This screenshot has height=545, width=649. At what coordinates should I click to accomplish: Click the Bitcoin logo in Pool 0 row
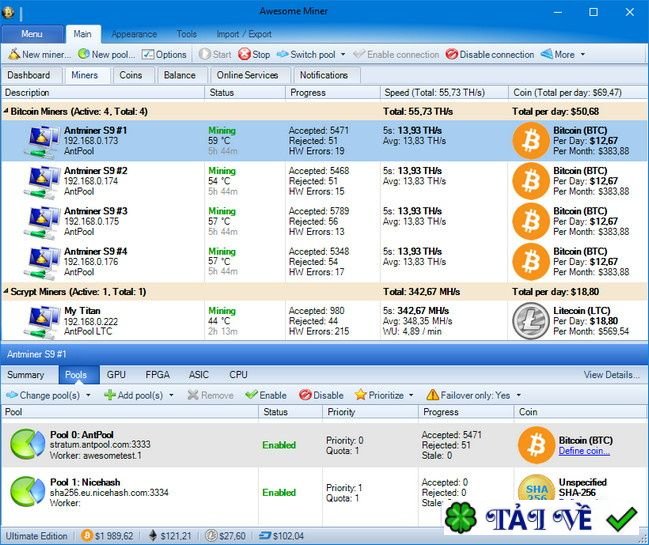pos(536,445)
